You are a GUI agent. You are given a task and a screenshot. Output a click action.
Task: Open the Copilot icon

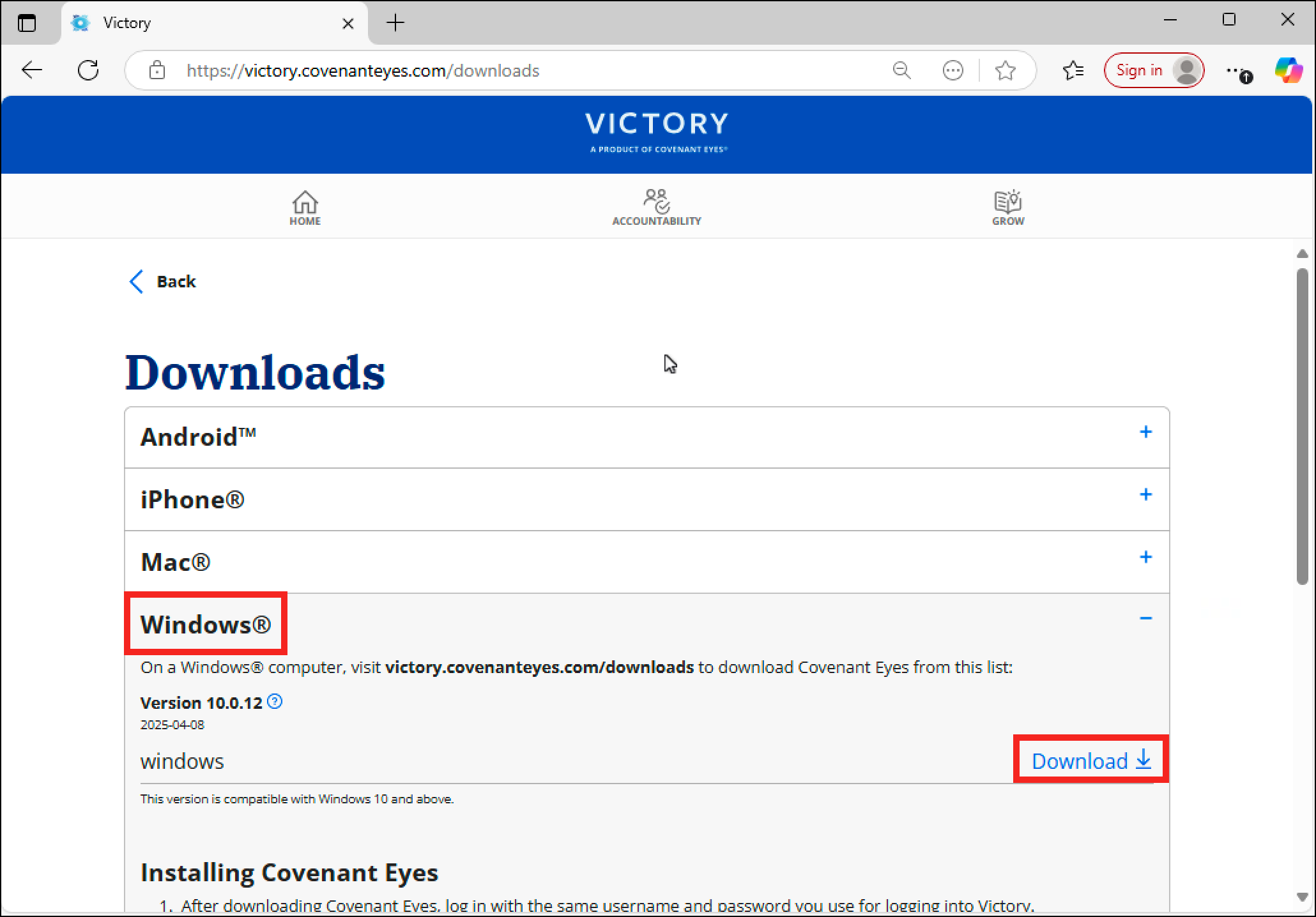point(1289,70)
